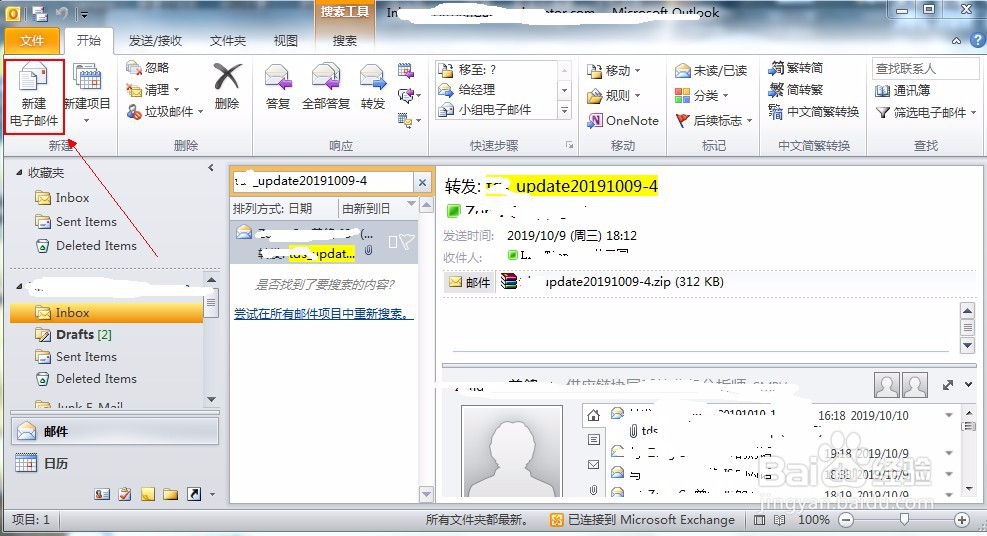Open Inbox under Favorites
This screenshot has height=536, width=987.
coord(62,198)
